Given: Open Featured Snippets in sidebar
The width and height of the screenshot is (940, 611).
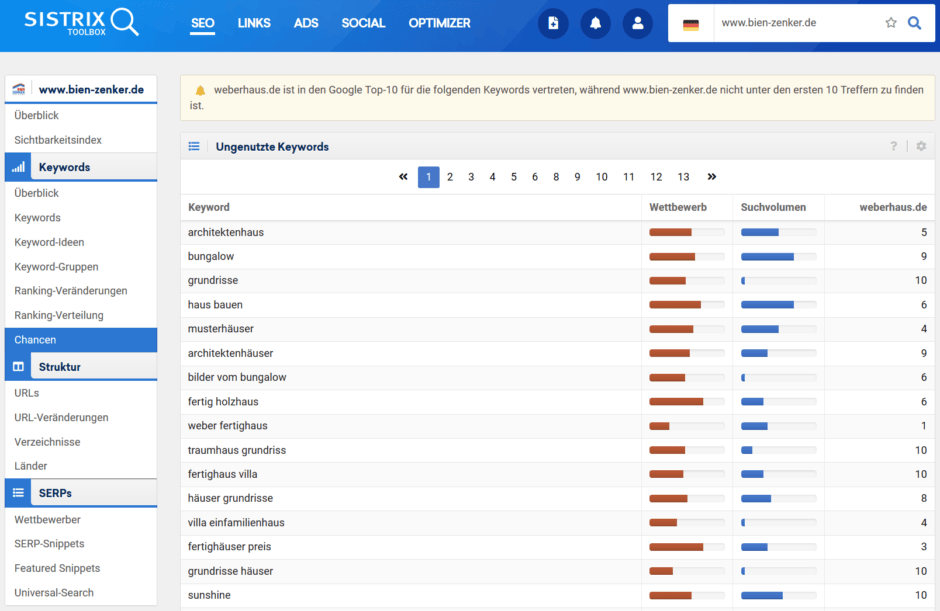Looking at the screenshot, I should (x=57, y=568).
